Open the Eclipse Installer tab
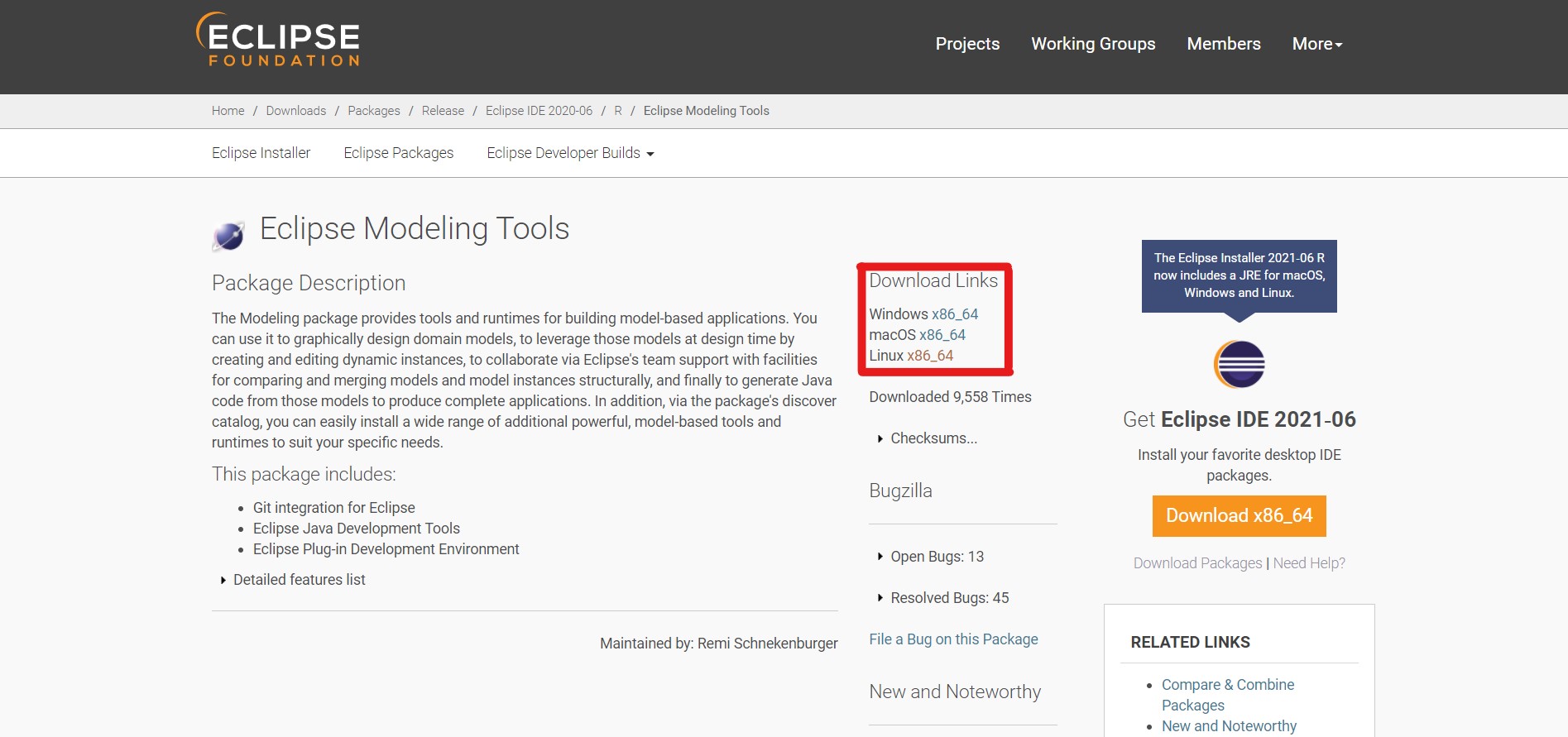1568x737 pixels. click(x=261, y=153)
